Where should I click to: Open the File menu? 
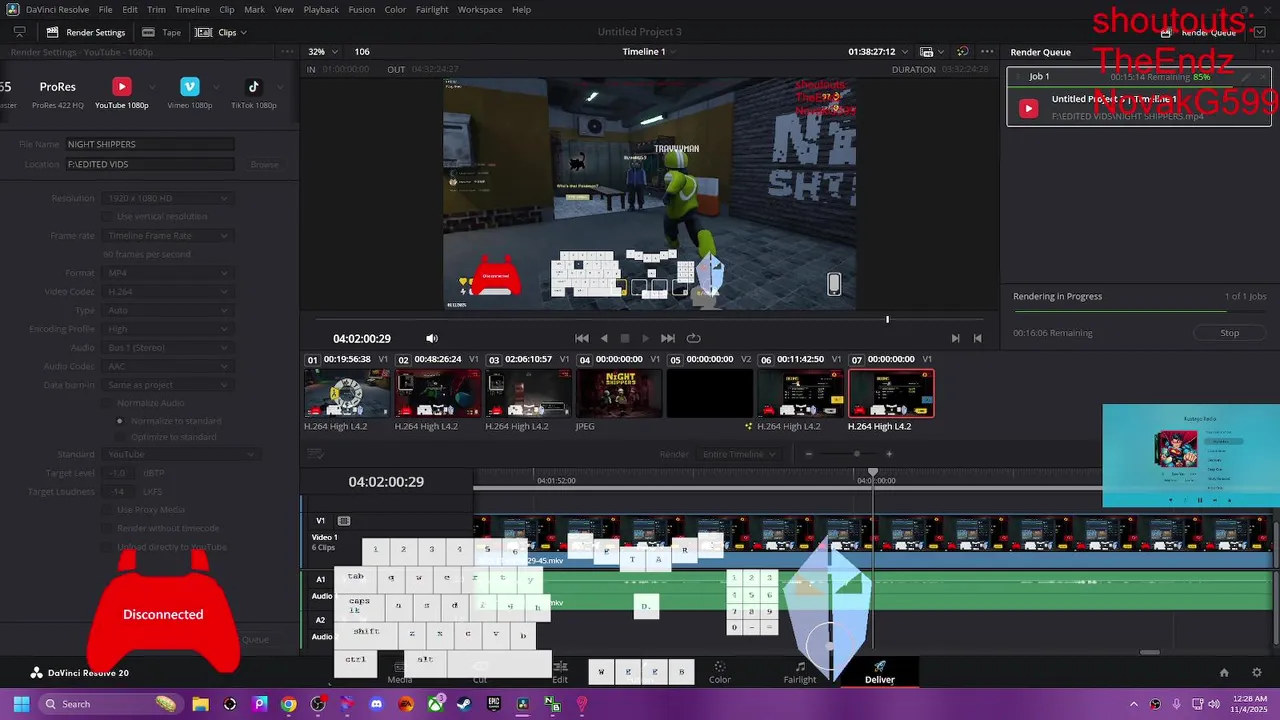point(105,9)
